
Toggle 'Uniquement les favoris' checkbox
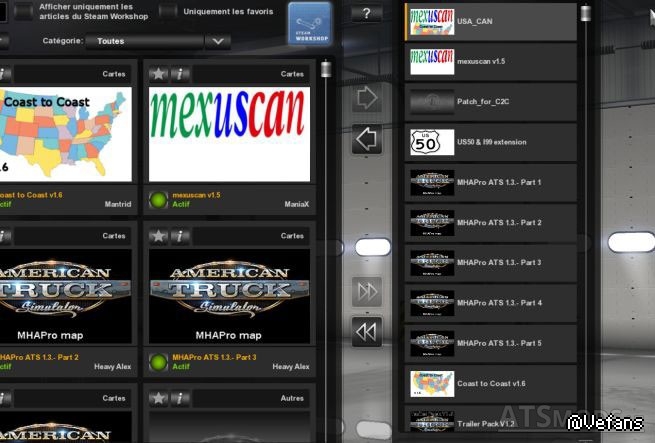click(x=169, y=11)
